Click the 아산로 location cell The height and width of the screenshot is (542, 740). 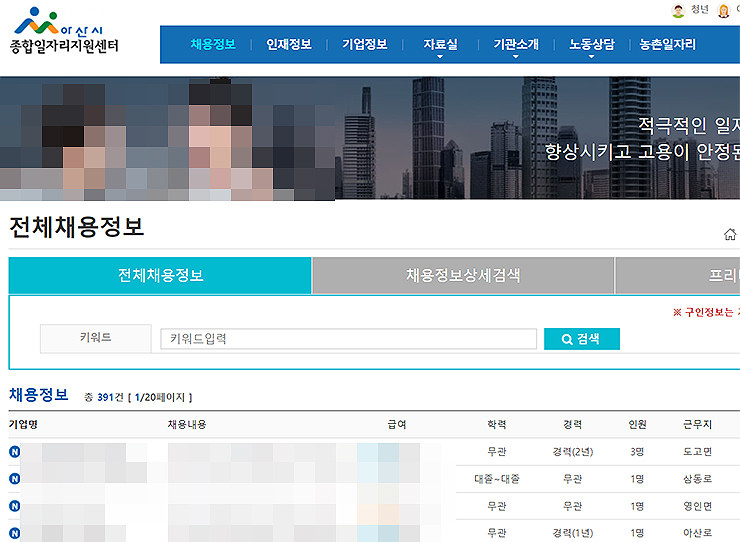tap(698, 533)
